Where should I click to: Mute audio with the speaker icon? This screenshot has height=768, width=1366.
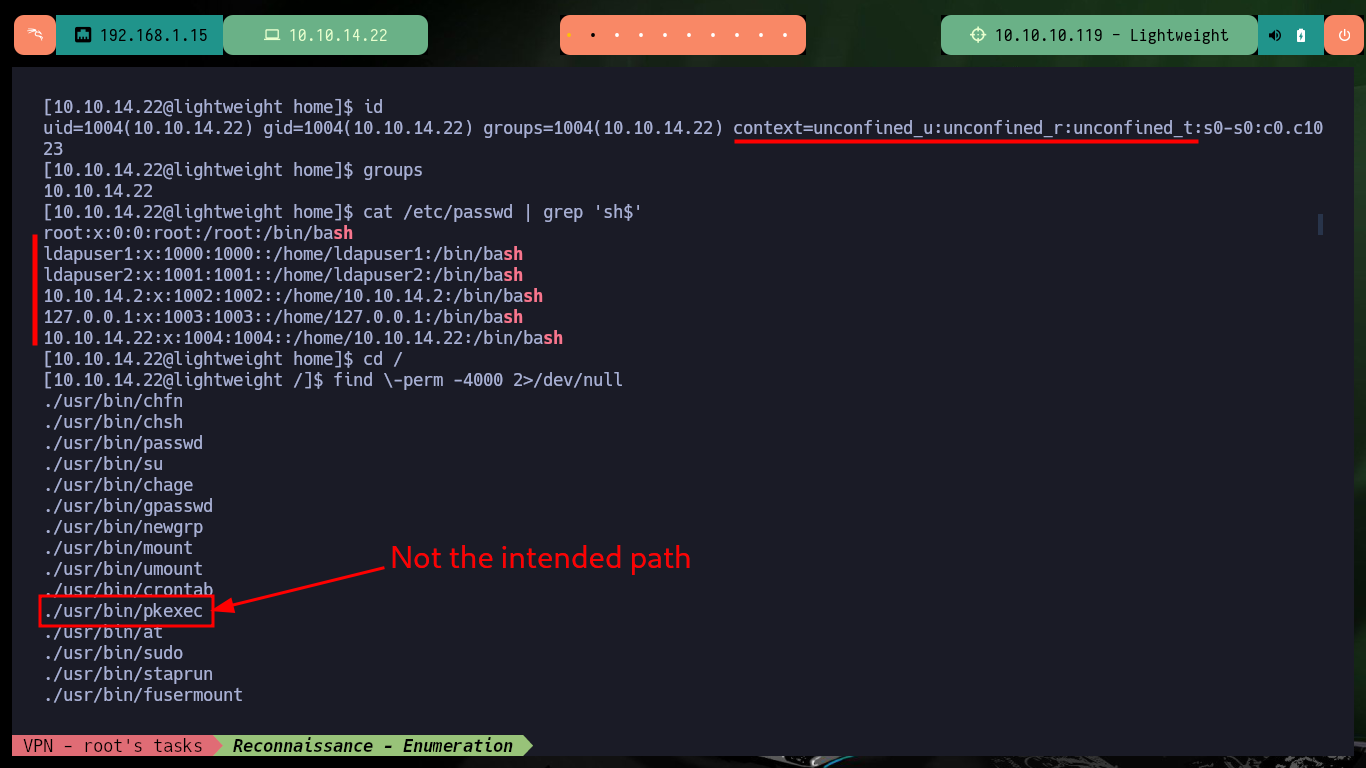tap(1275, 35)
